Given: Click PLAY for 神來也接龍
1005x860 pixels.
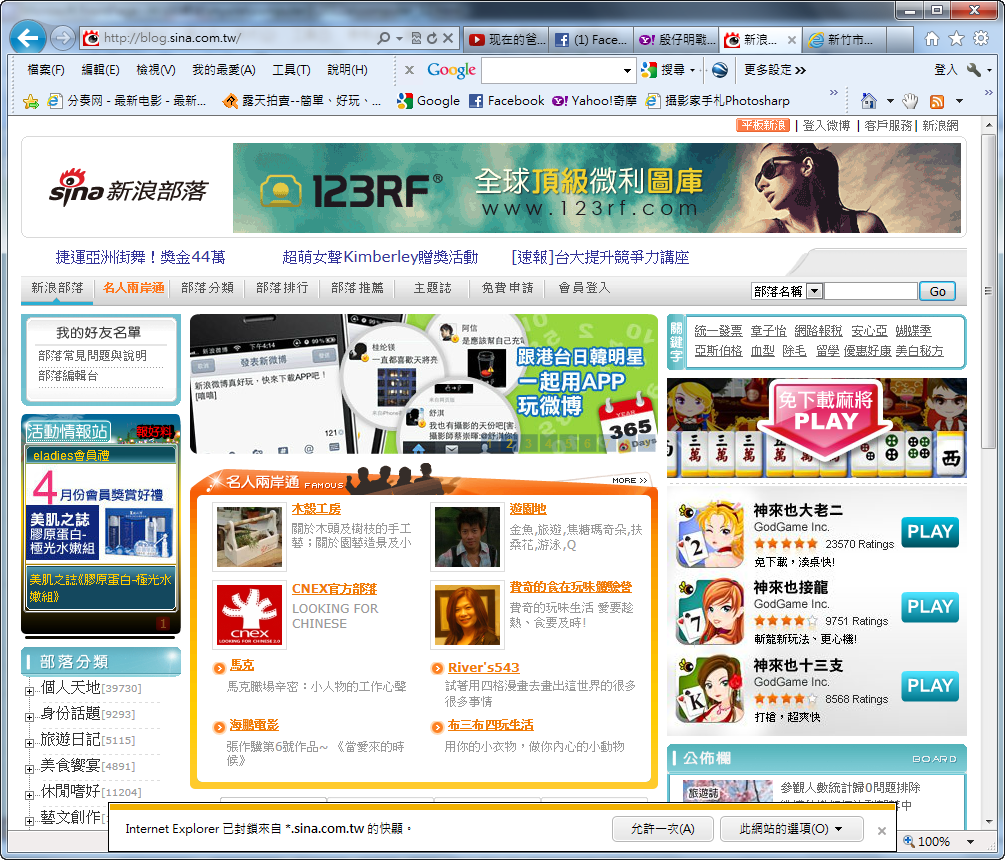Looking at the screenshot, I should click(x=929, y=608).
